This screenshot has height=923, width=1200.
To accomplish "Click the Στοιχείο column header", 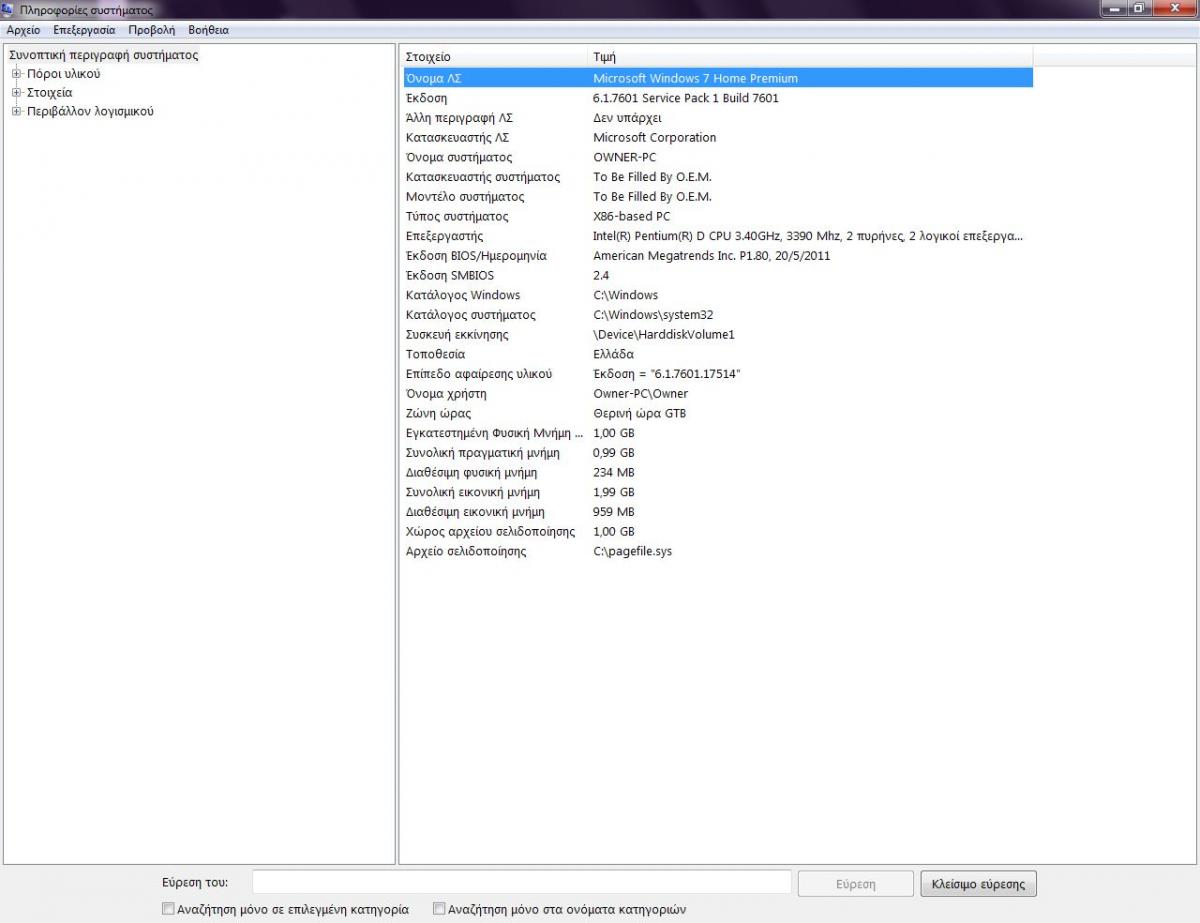I will [x=493, y=57].
